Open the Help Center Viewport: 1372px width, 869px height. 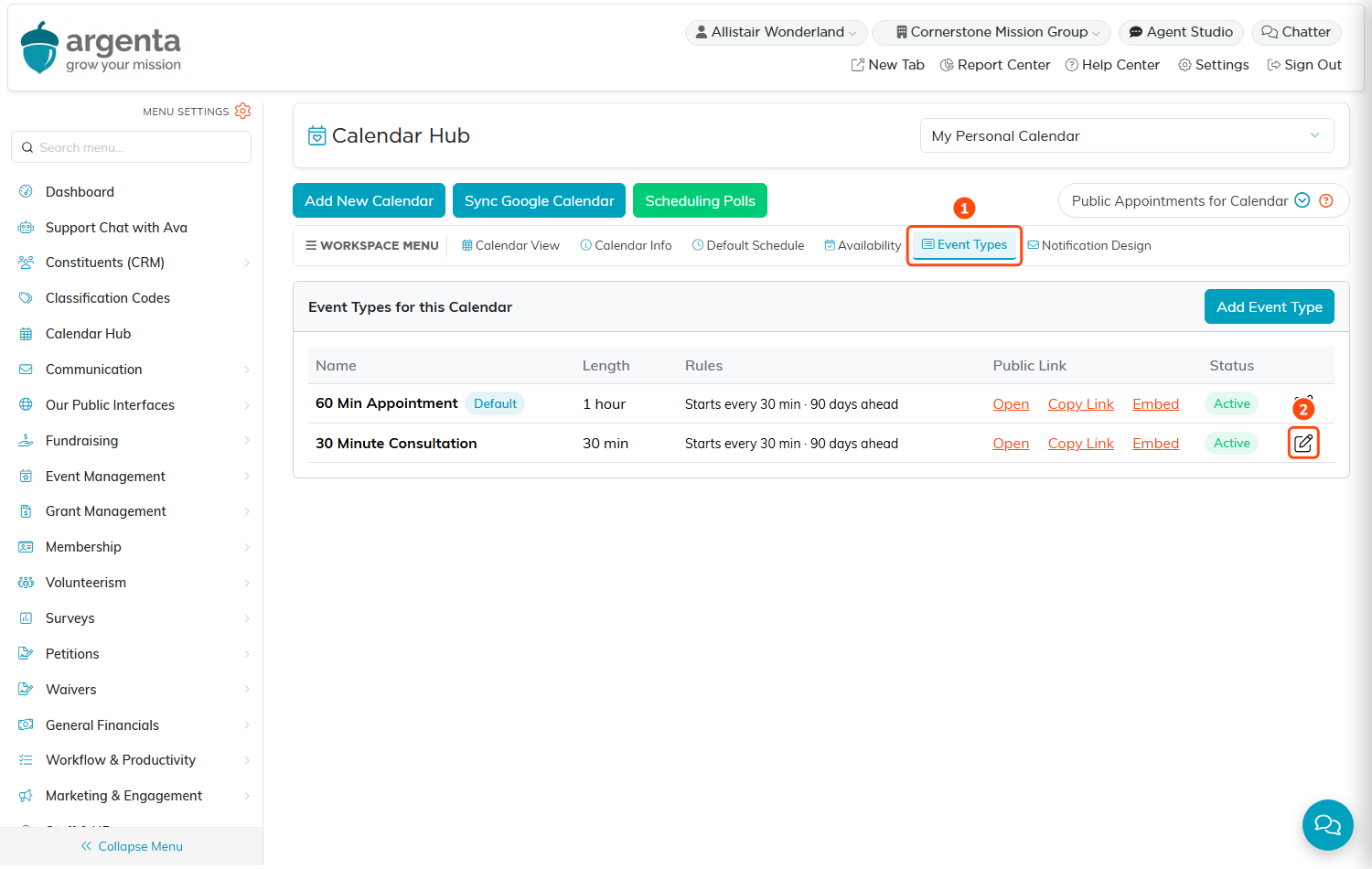point(1112,65)
